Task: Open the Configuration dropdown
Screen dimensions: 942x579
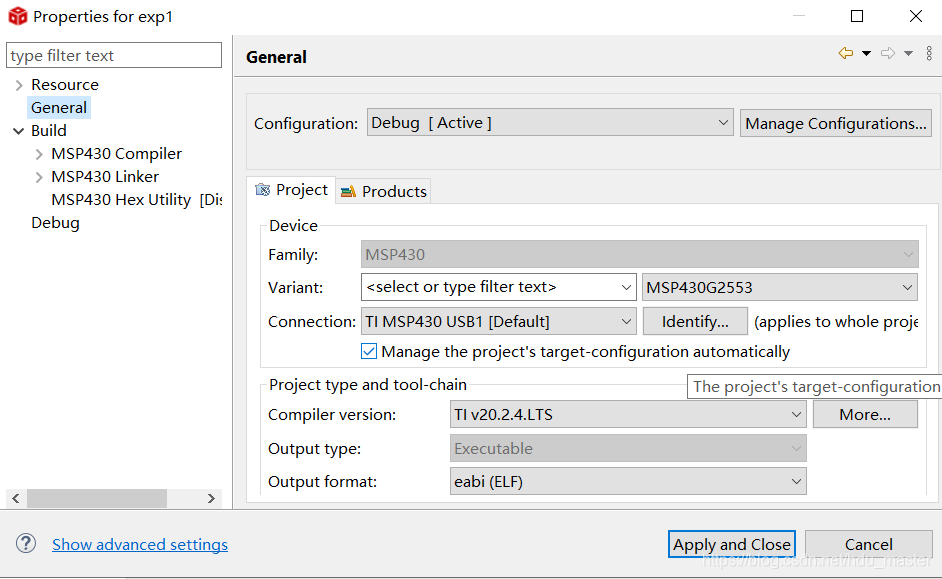Action: pos(550,123)
